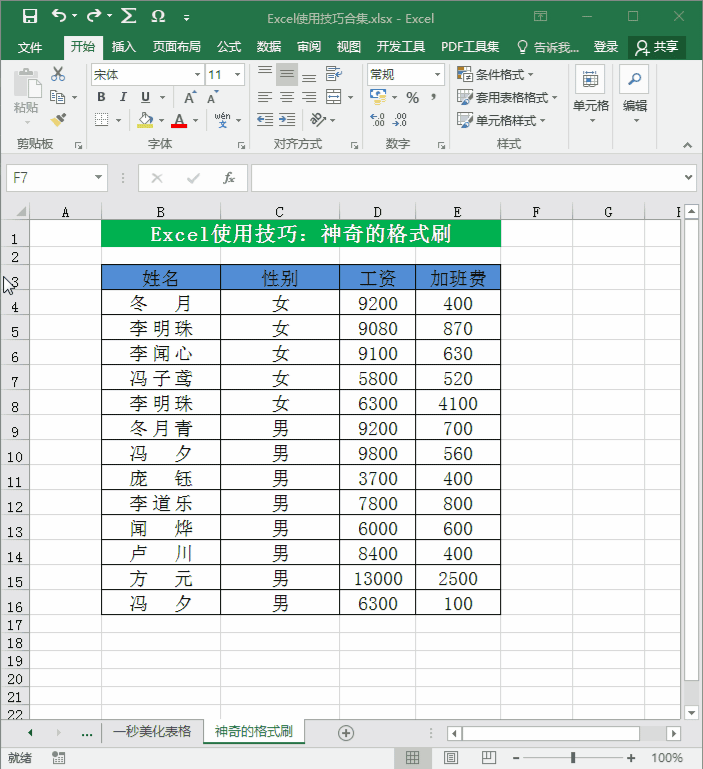Click 告诉我 tell me search box

548,47
